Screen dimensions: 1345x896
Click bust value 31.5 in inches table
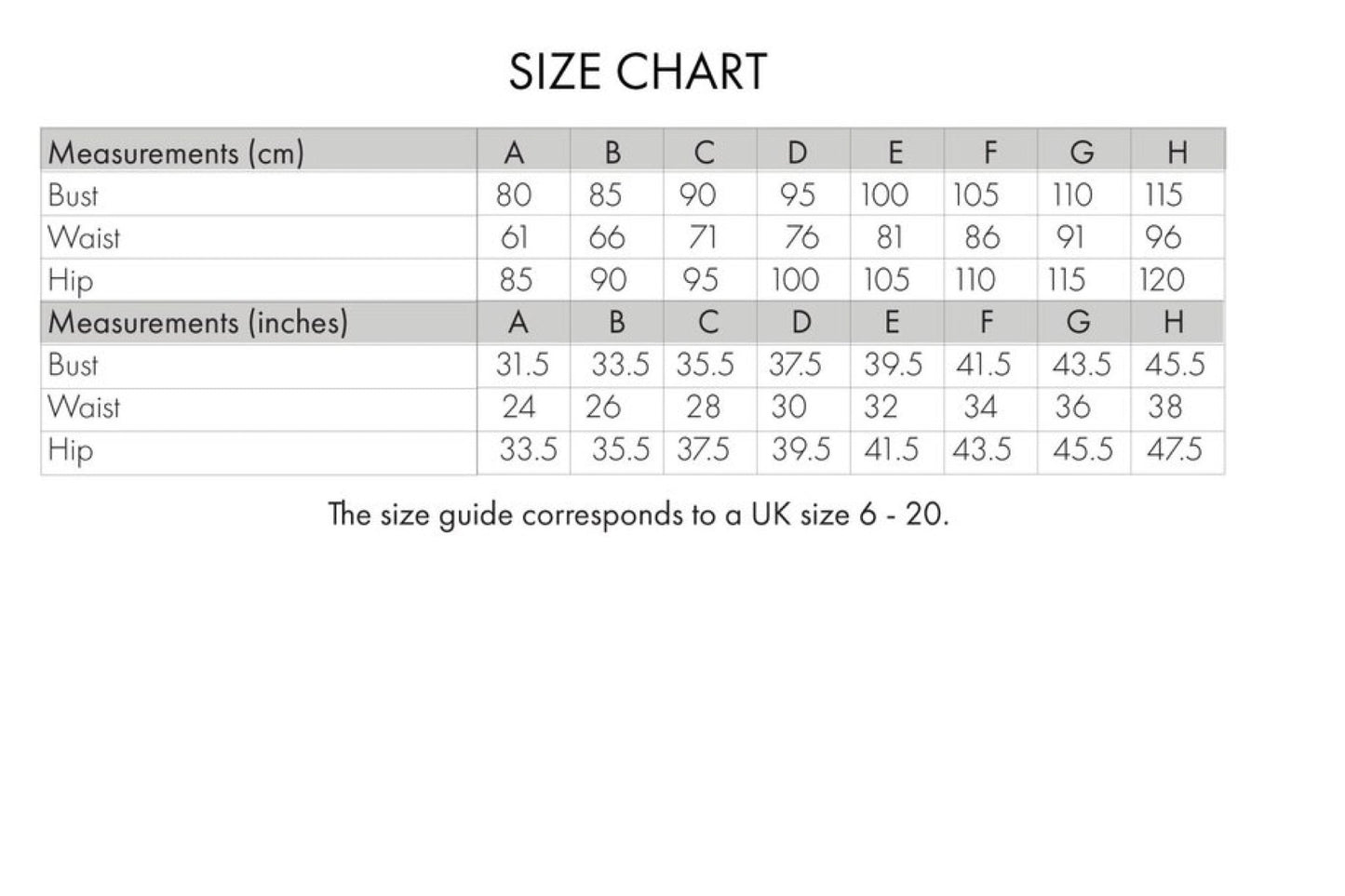click(522, 365)
